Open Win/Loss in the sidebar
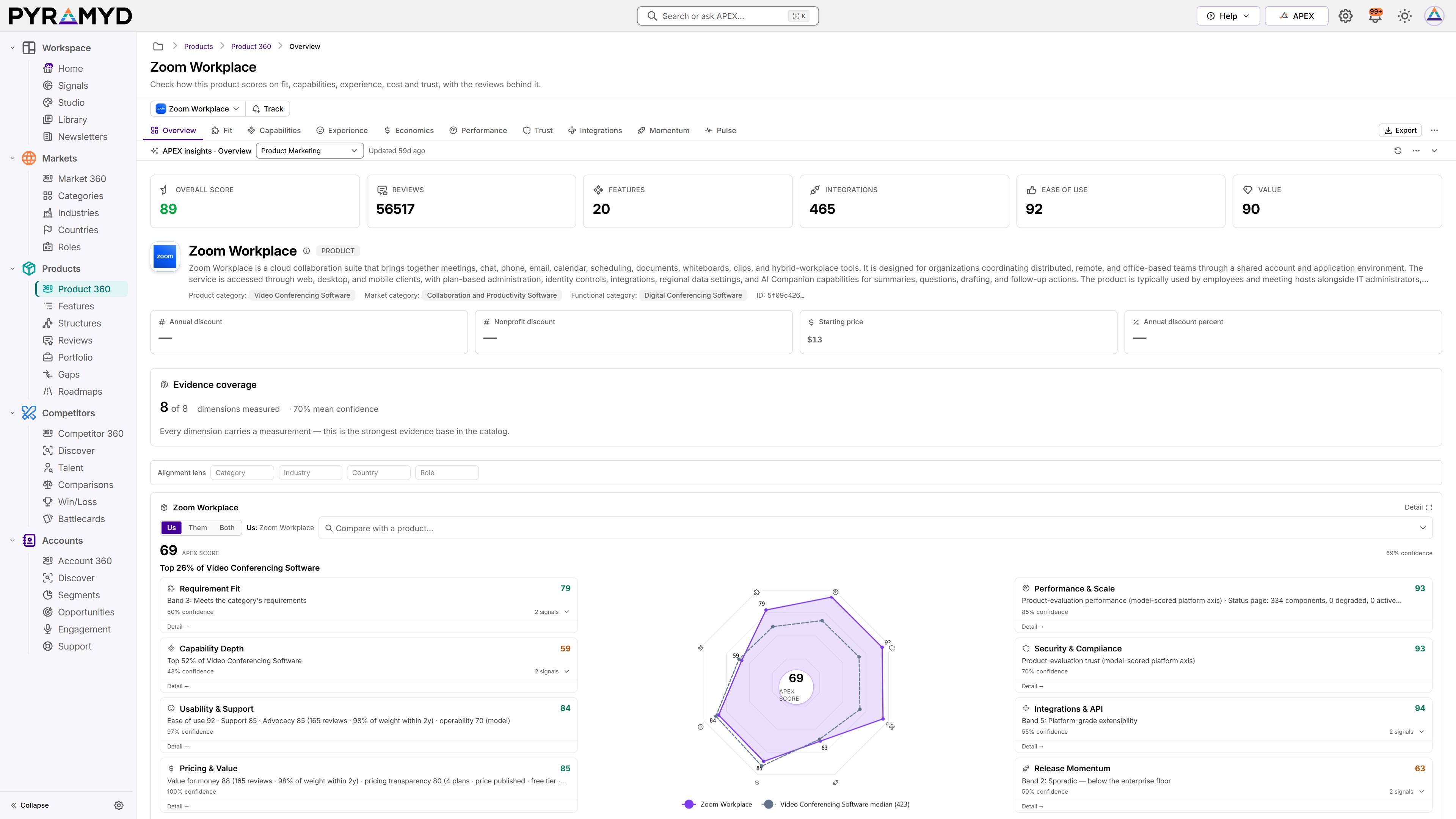Viewport: 1456px width, 819px height. coord(77,502)
